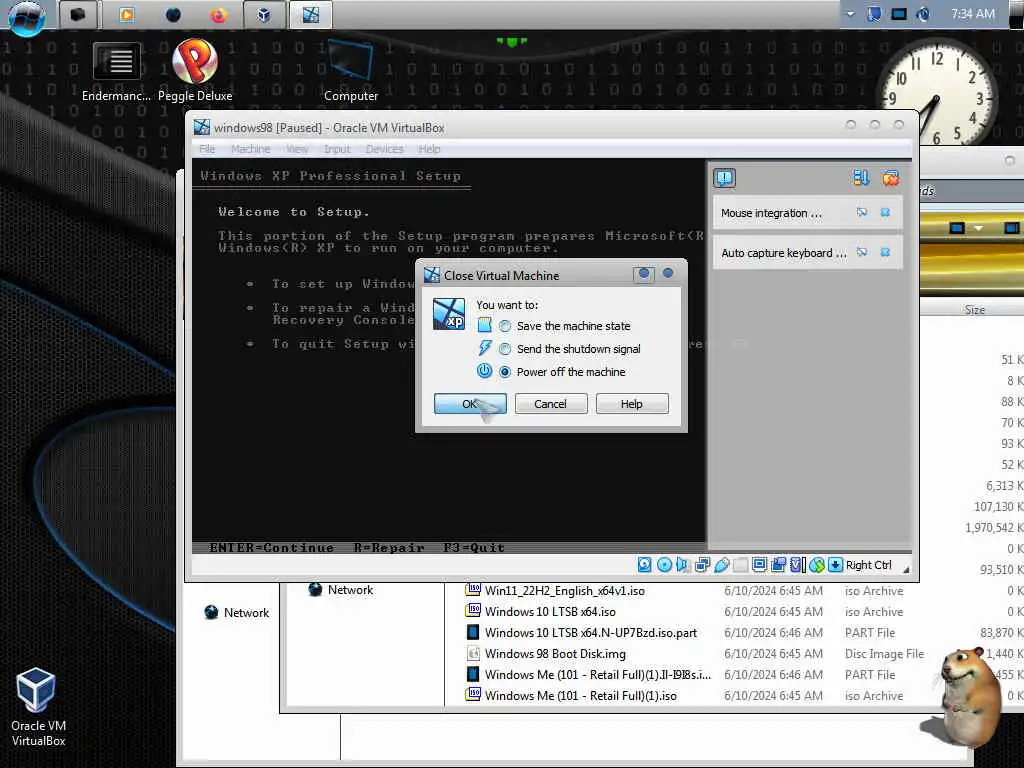Open the View menu
The image size is (1024, 768).
(x=296, y=149)
